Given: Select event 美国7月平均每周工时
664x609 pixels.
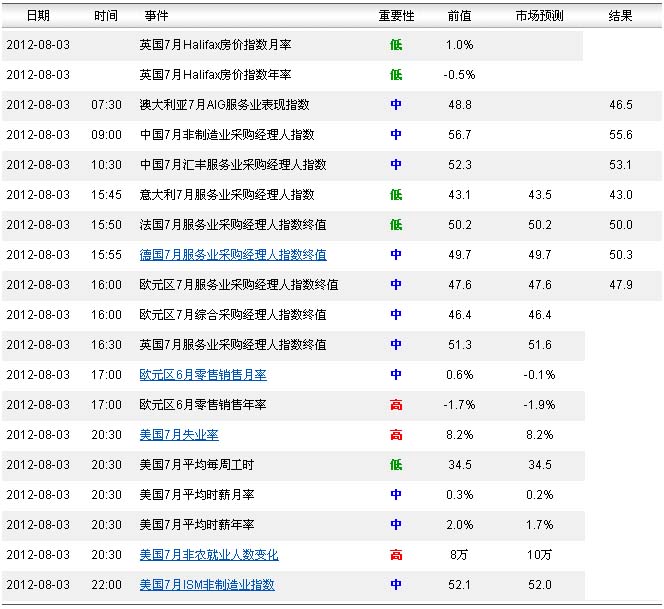Looking at the screenshot, I should click(196, 465).
